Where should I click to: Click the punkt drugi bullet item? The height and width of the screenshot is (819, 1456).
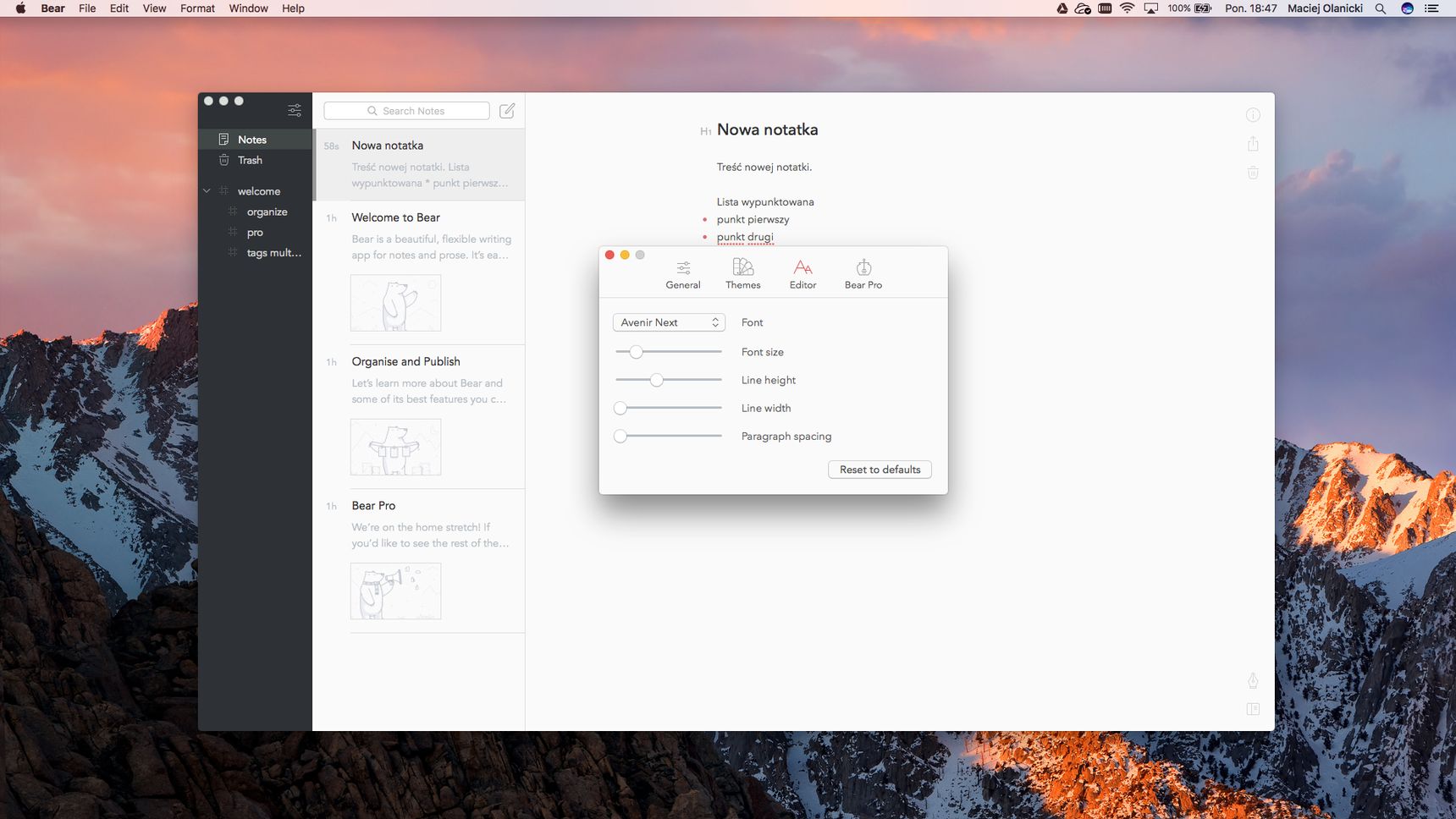[x=745, y=237]
